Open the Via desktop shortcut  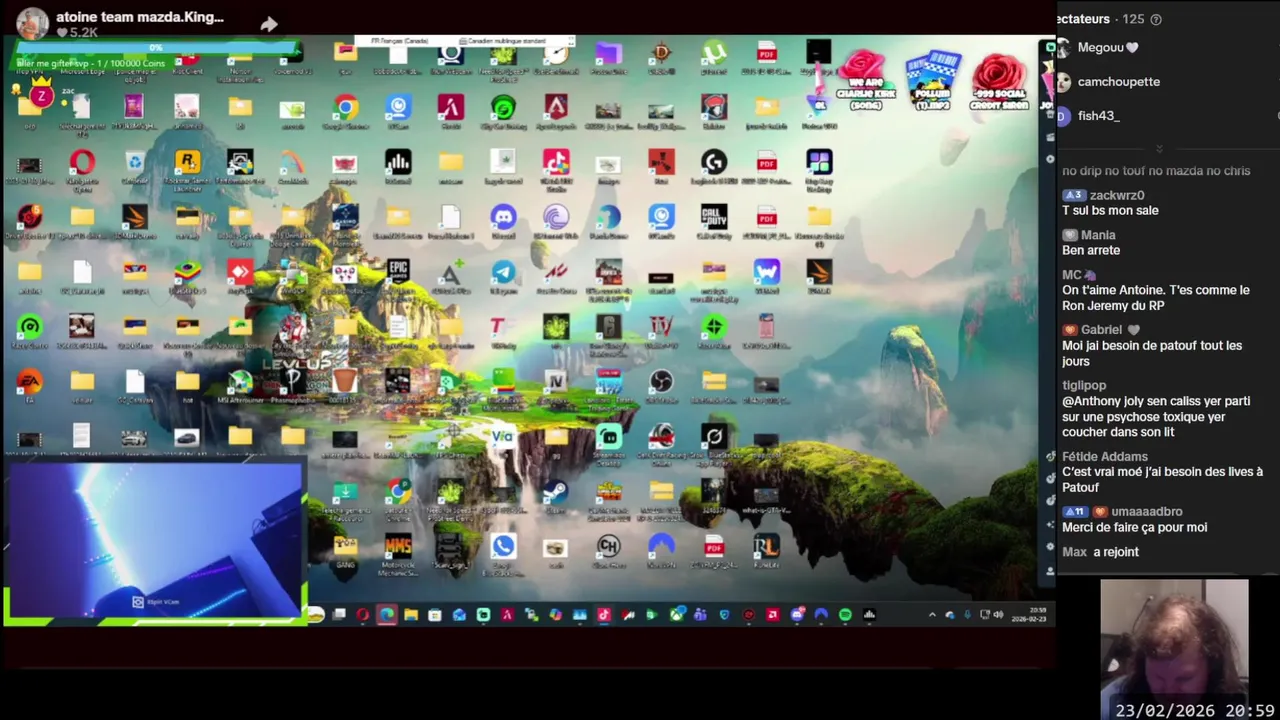[x=503, y=437]
